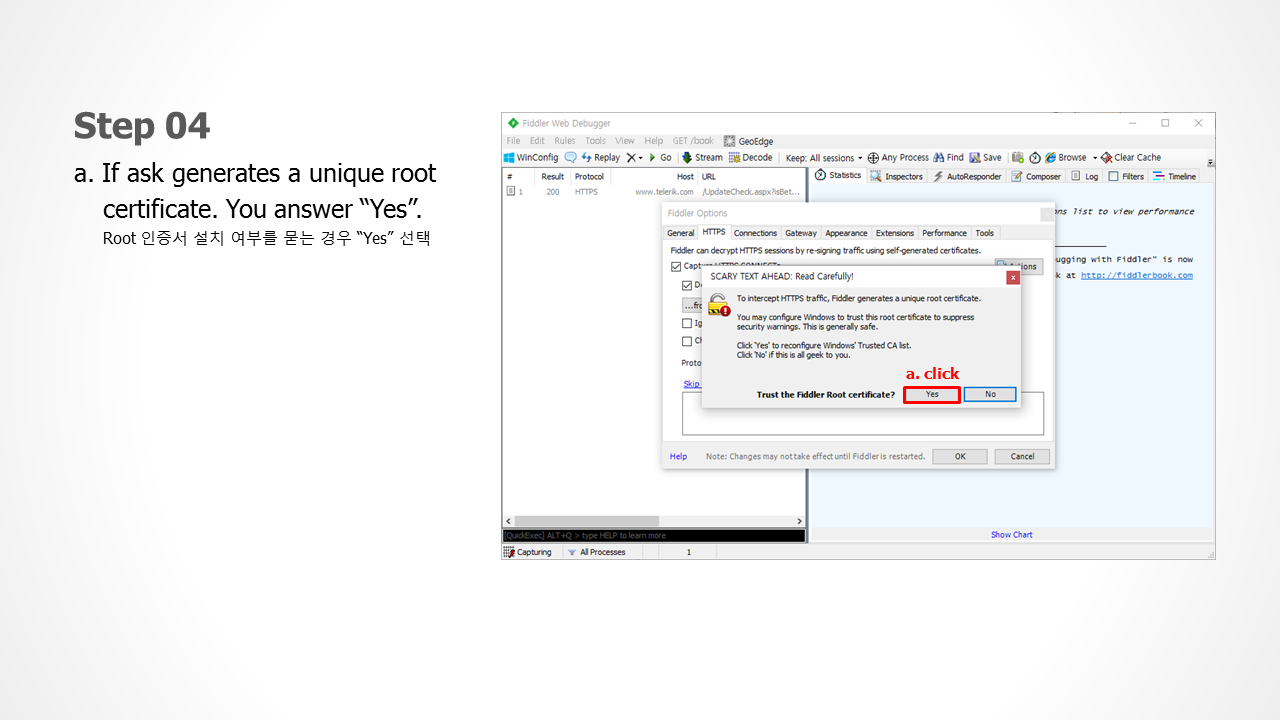Open the Connections options tab

click(x=755, y=233)
